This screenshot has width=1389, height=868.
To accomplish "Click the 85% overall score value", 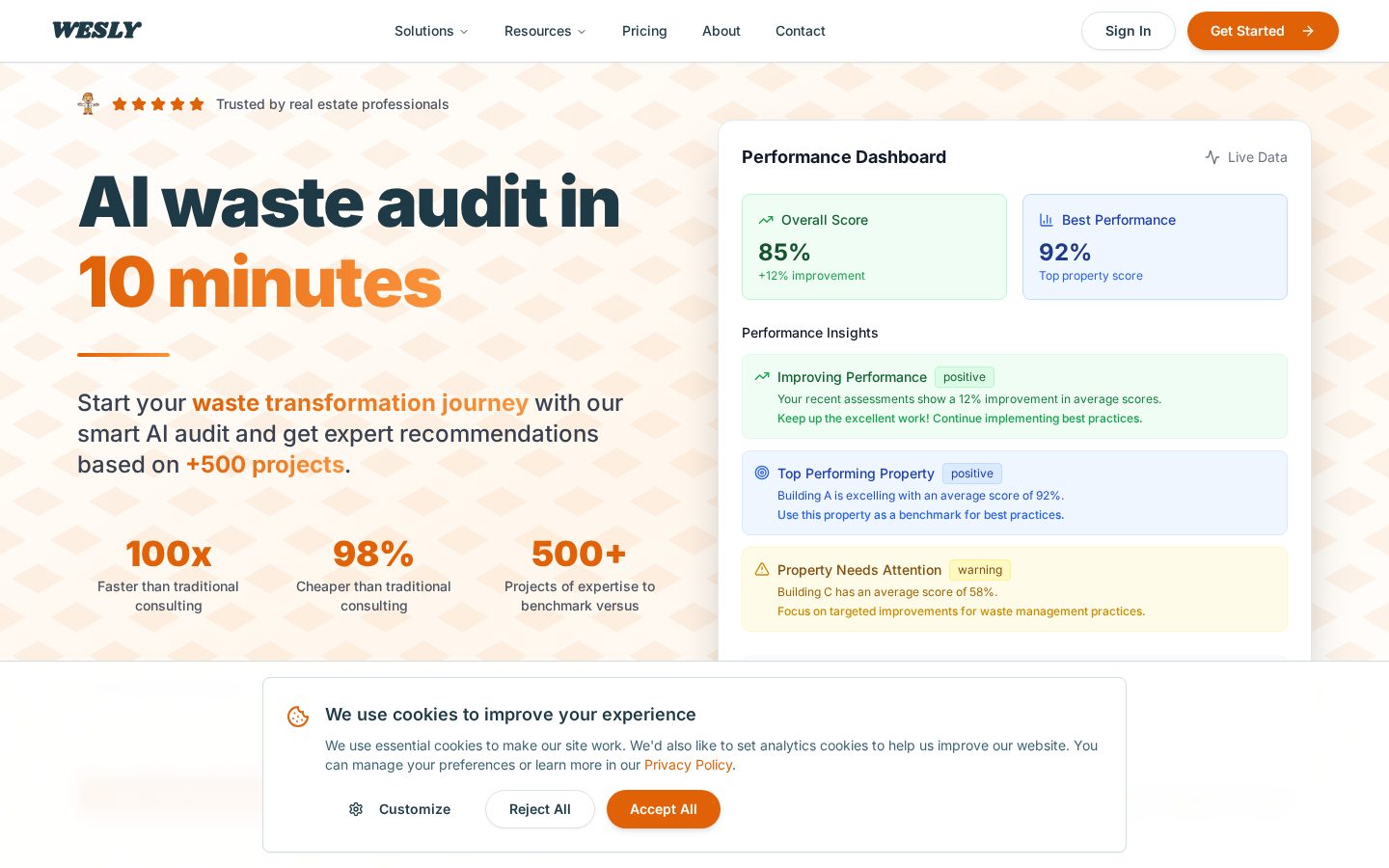I will [784, 252].
